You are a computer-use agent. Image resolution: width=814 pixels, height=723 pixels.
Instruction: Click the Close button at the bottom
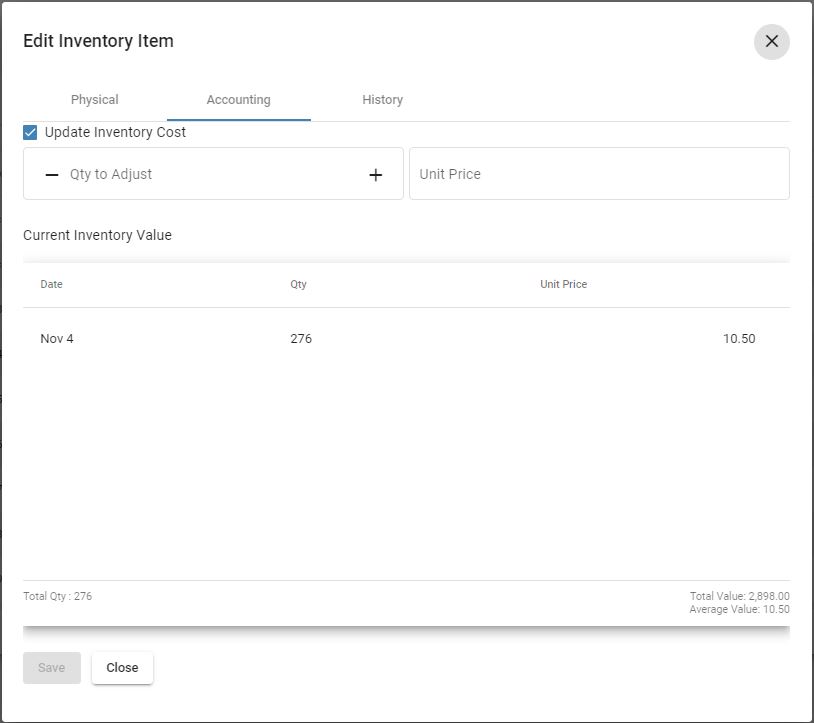coord(122,668)
